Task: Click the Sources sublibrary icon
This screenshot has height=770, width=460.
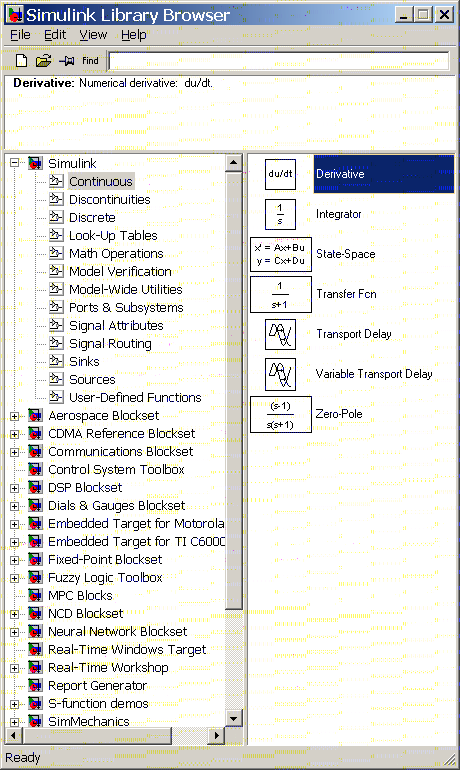Action: pos(56,379)
